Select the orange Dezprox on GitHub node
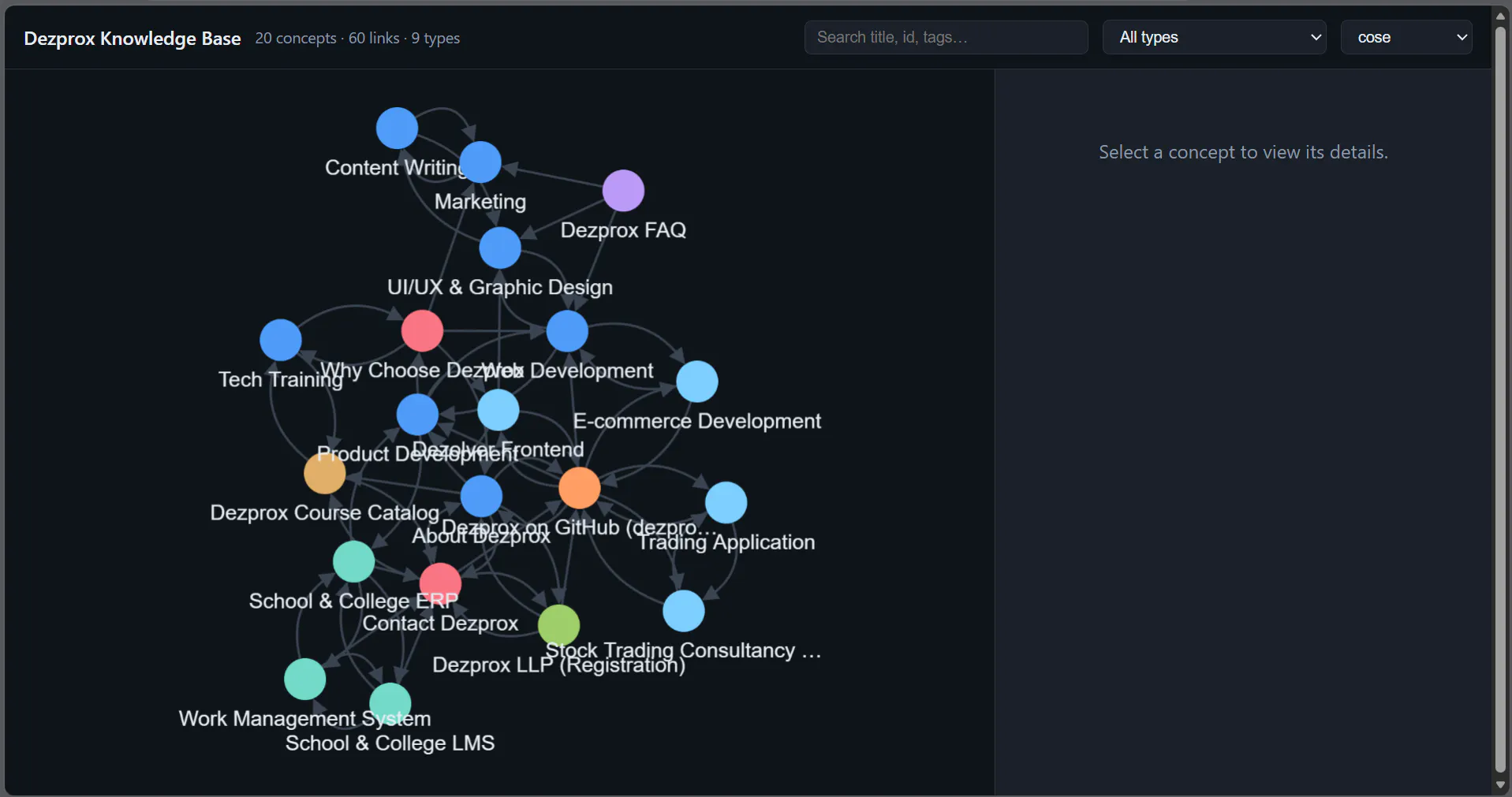The image size is (1512, 797). pos(580,488)
